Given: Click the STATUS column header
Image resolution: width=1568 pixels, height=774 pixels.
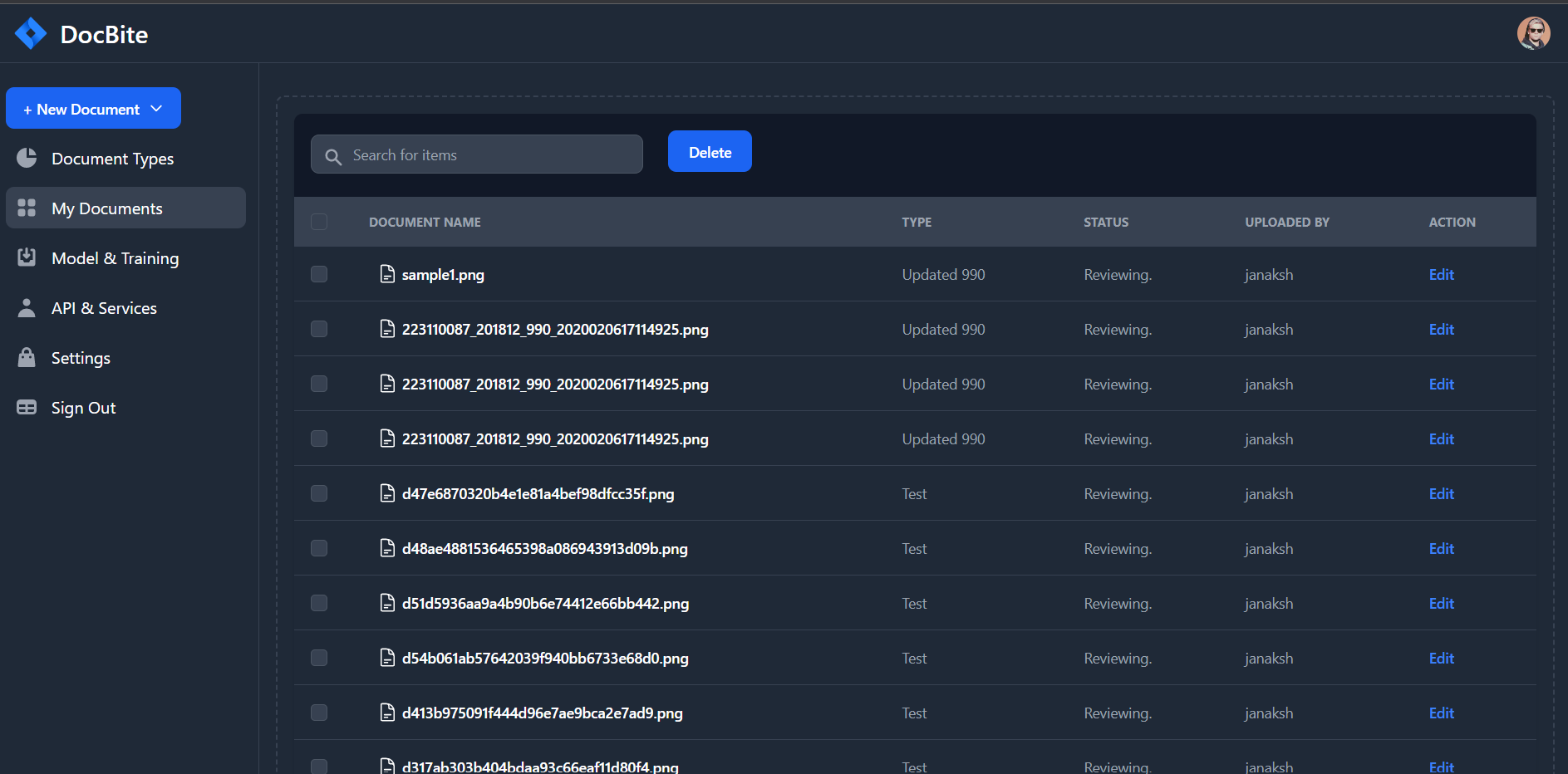Looking at the screenshot, I should 1106,222.
